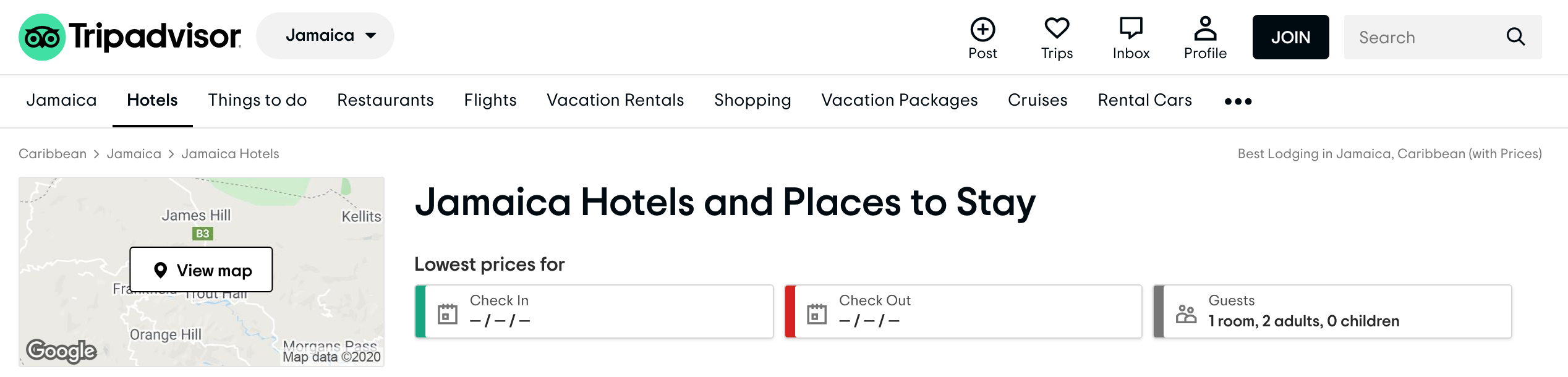The height and width of the screenshot is (377, 1568).
Task: Click the View map button
Action: coord(201,269)
